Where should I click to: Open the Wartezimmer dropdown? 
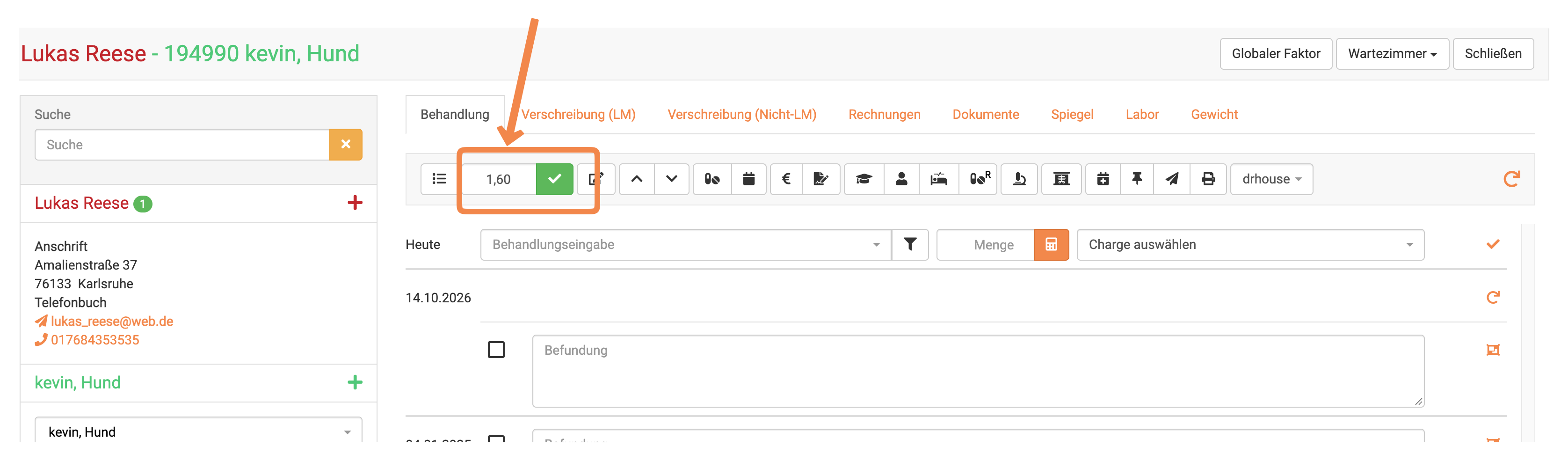click(1392, 54)
